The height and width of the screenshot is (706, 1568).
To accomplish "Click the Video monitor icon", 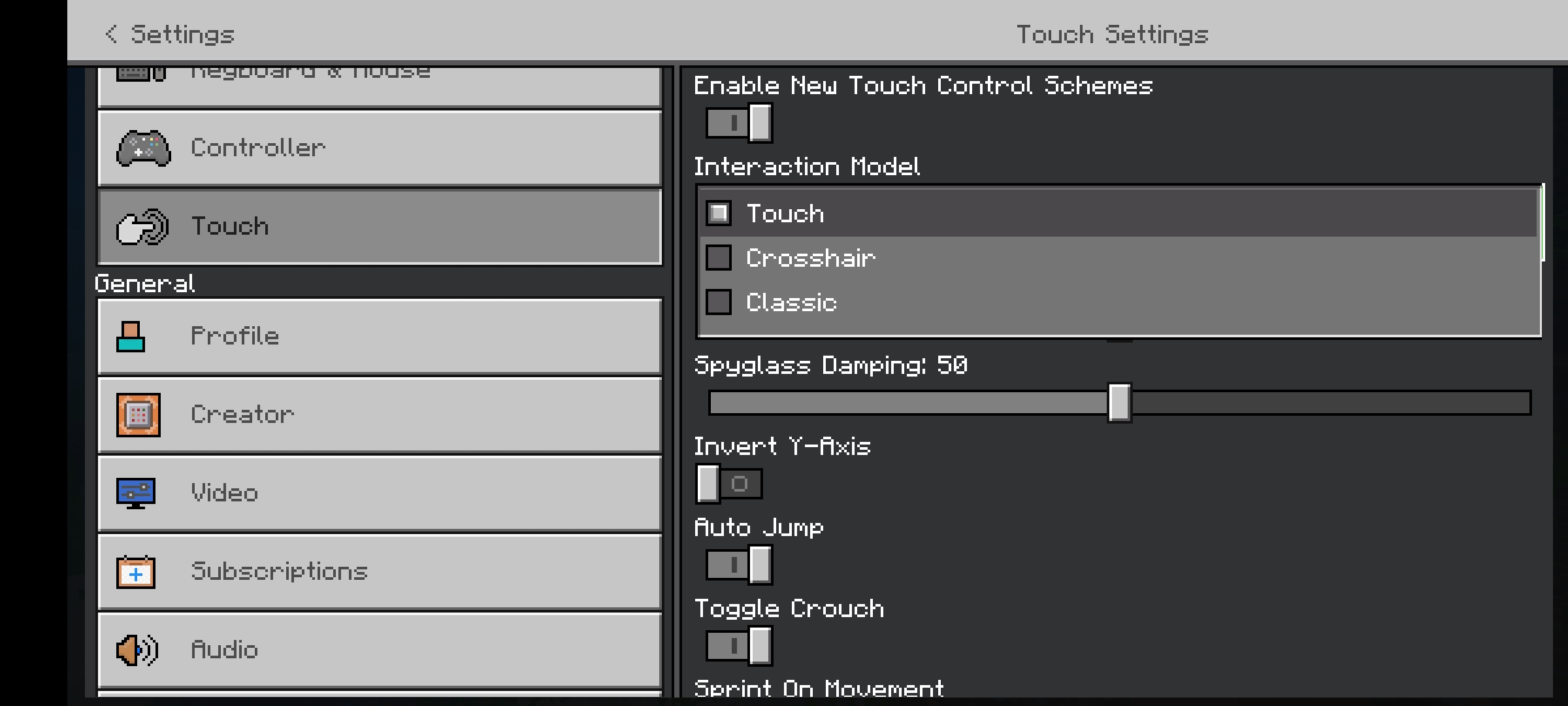I will point(136,493).
